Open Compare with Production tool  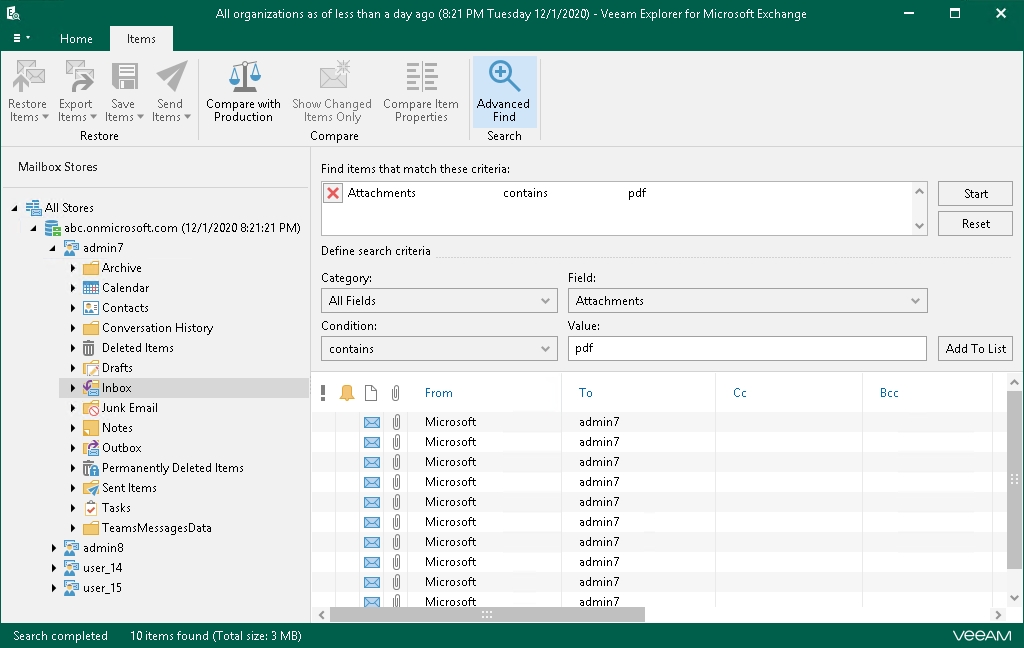(243, 91)
